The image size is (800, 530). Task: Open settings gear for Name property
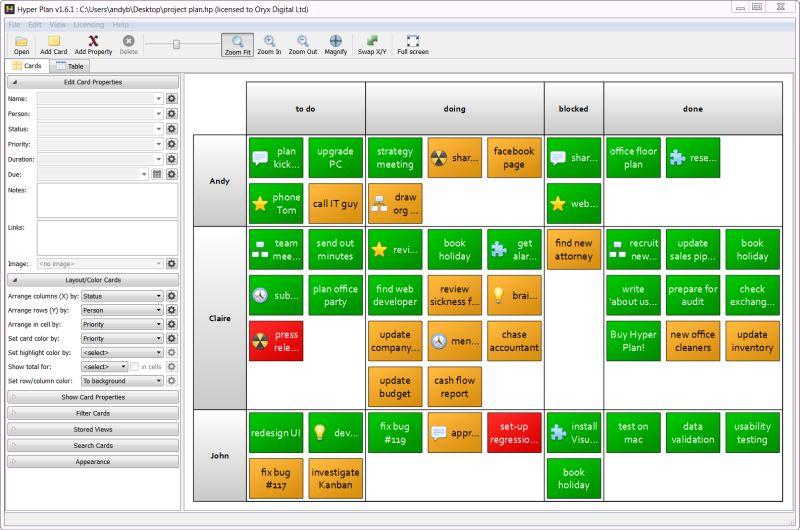pos(172,98)
